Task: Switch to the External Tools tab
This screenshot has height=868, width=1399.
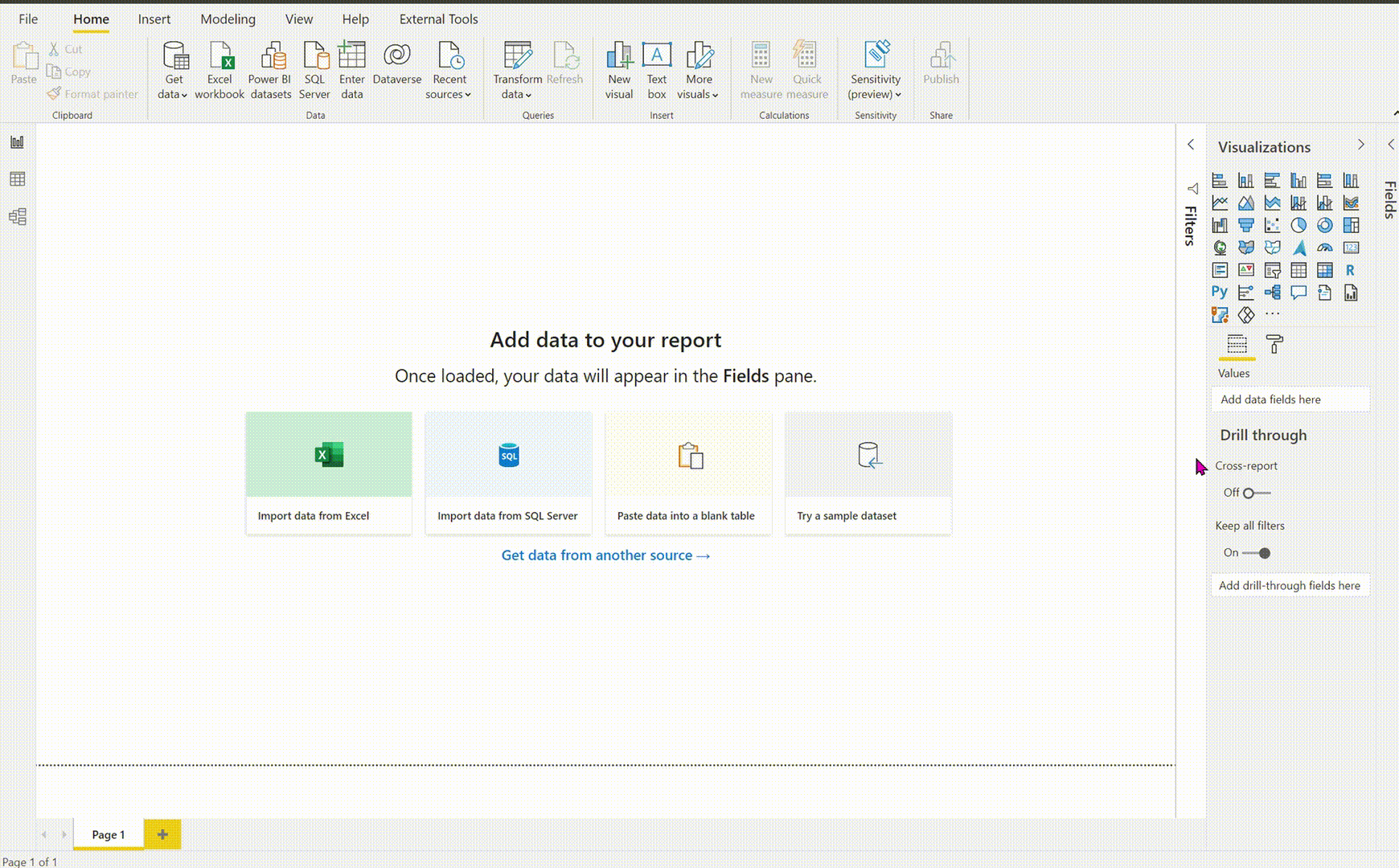Action: (x=438, y=19)
